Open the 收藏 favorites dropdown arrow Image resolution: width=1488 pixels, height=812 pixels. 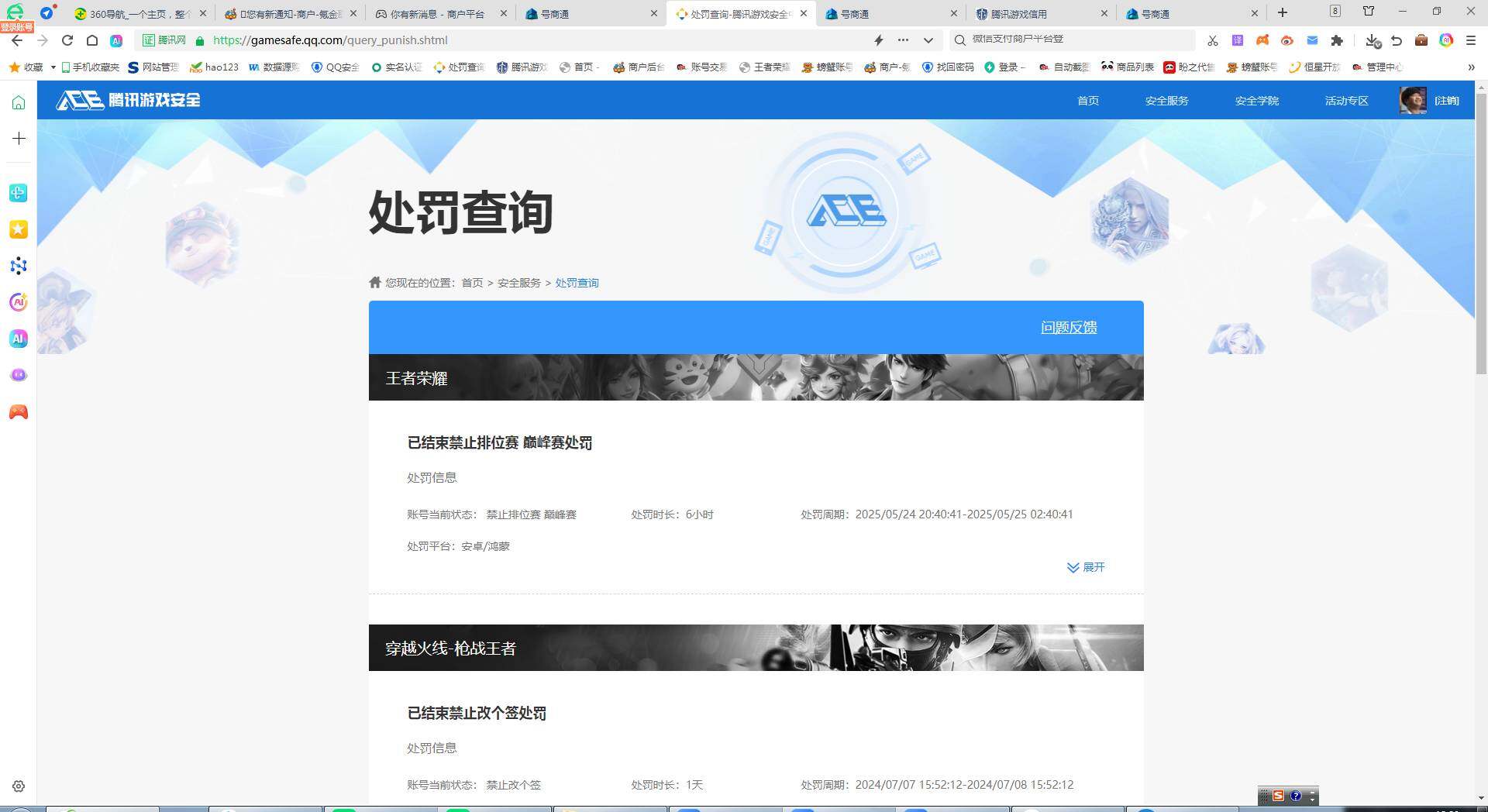tap(52, 67)
